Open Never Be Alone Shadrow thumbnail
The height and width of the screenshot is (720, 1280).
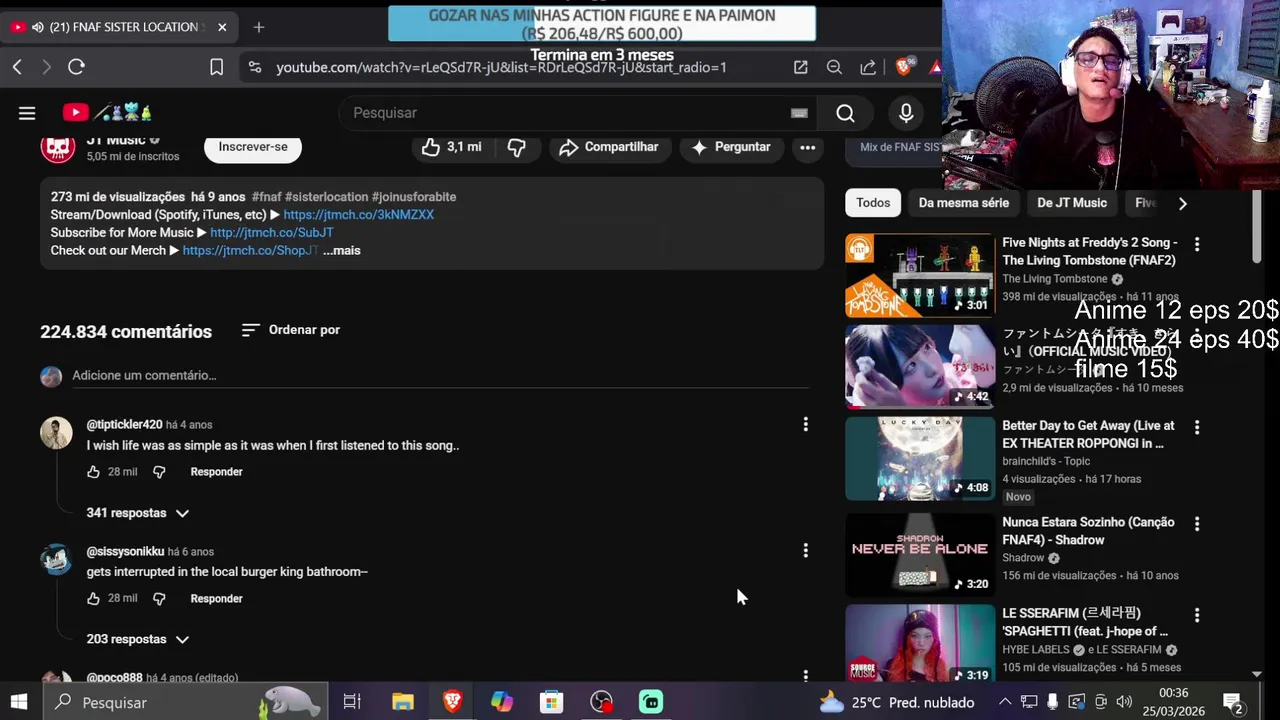pos(920,555)
